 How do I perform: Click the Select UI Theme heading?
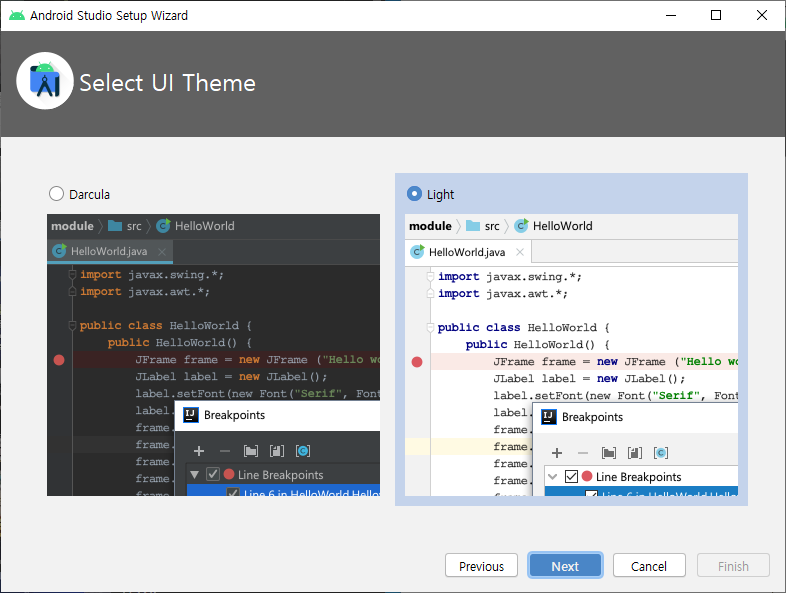click(x=167, y=83)
